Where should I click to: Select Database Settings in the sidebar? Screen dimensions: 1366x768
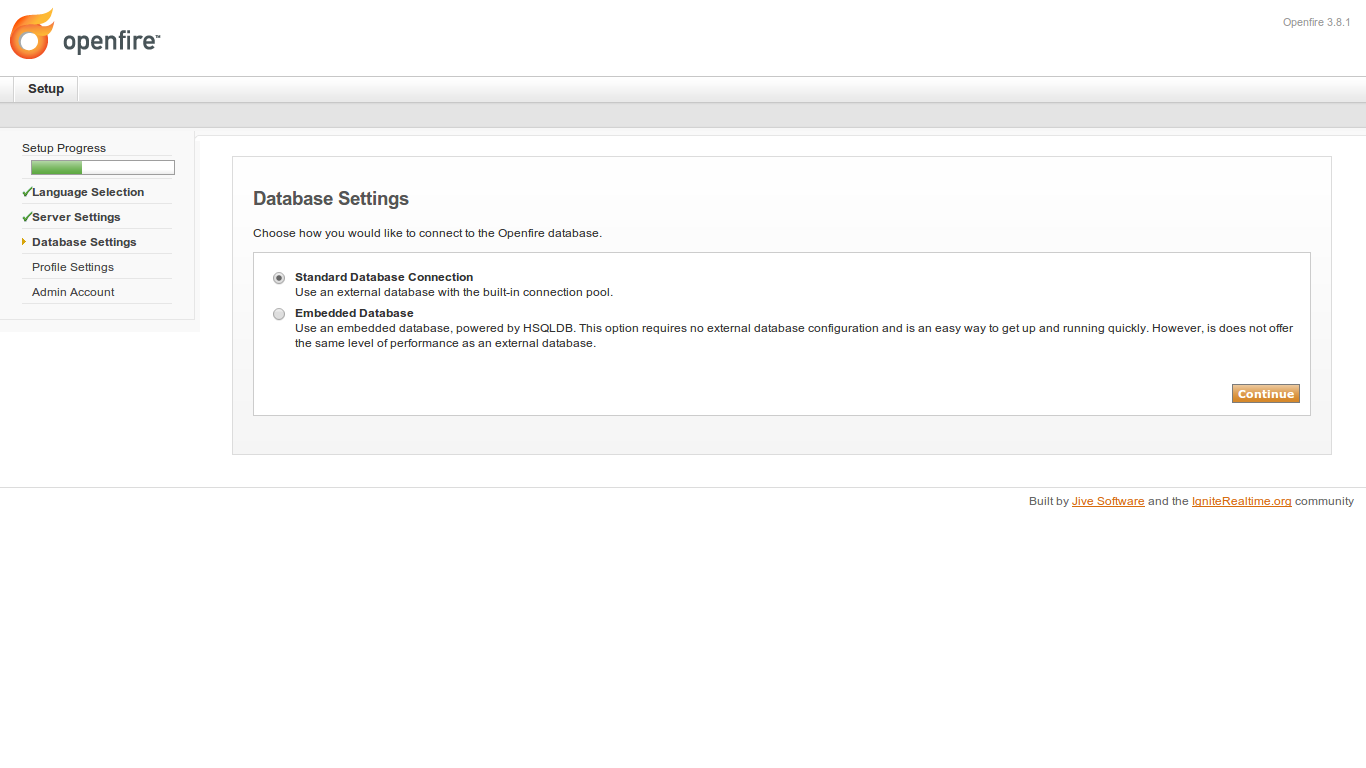point(84,242)
